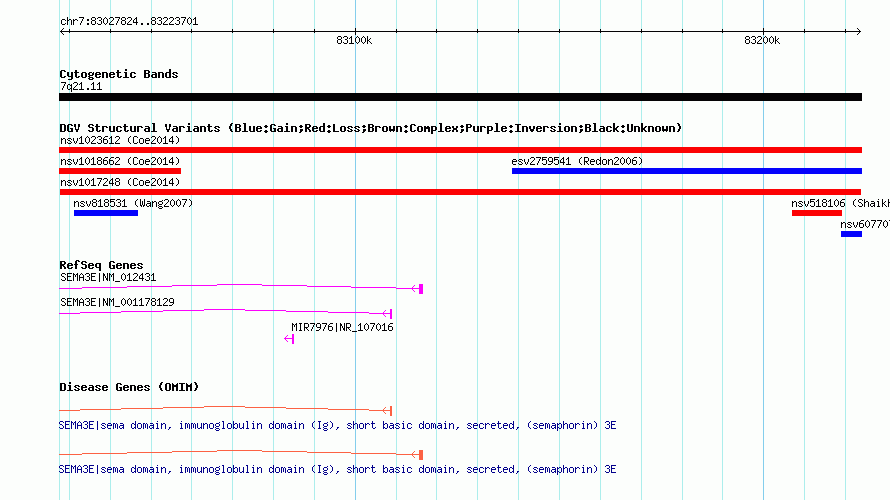Open gene label SEMA3E|NM_001178129

point(117,302)
